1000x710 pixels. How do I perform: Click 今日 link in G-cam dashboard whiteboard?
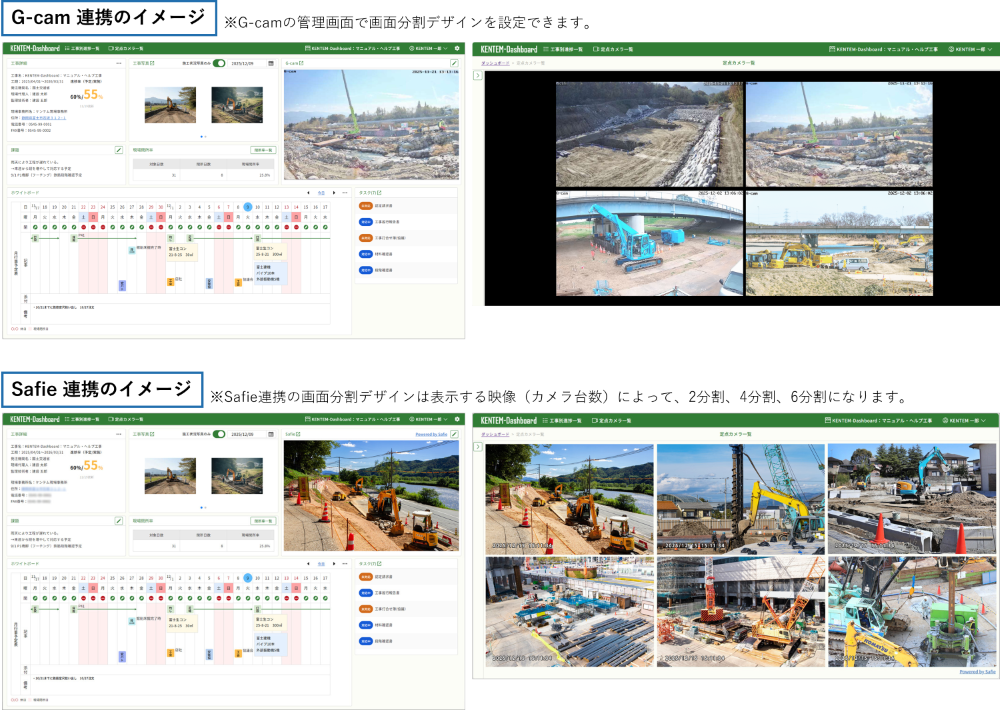[320, 192]
